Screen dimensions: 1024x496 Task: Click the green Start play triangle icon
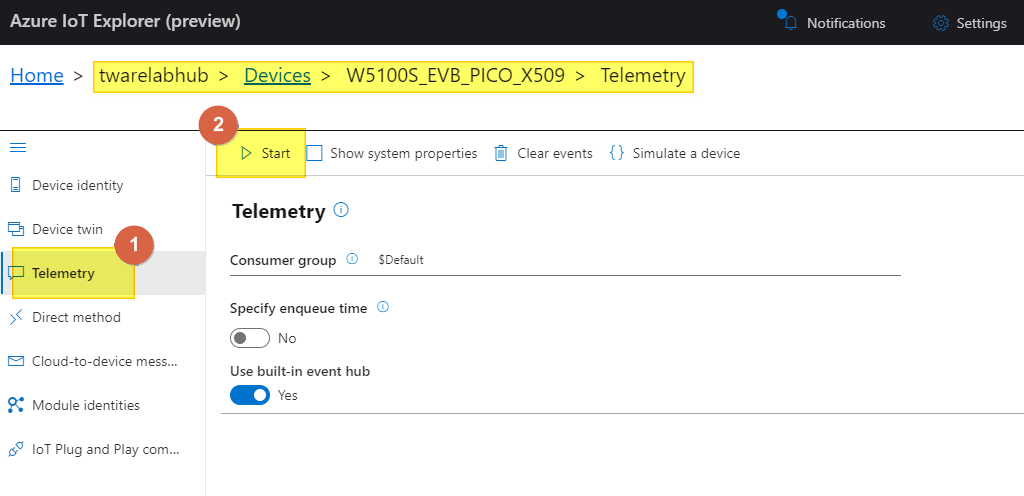246,153
